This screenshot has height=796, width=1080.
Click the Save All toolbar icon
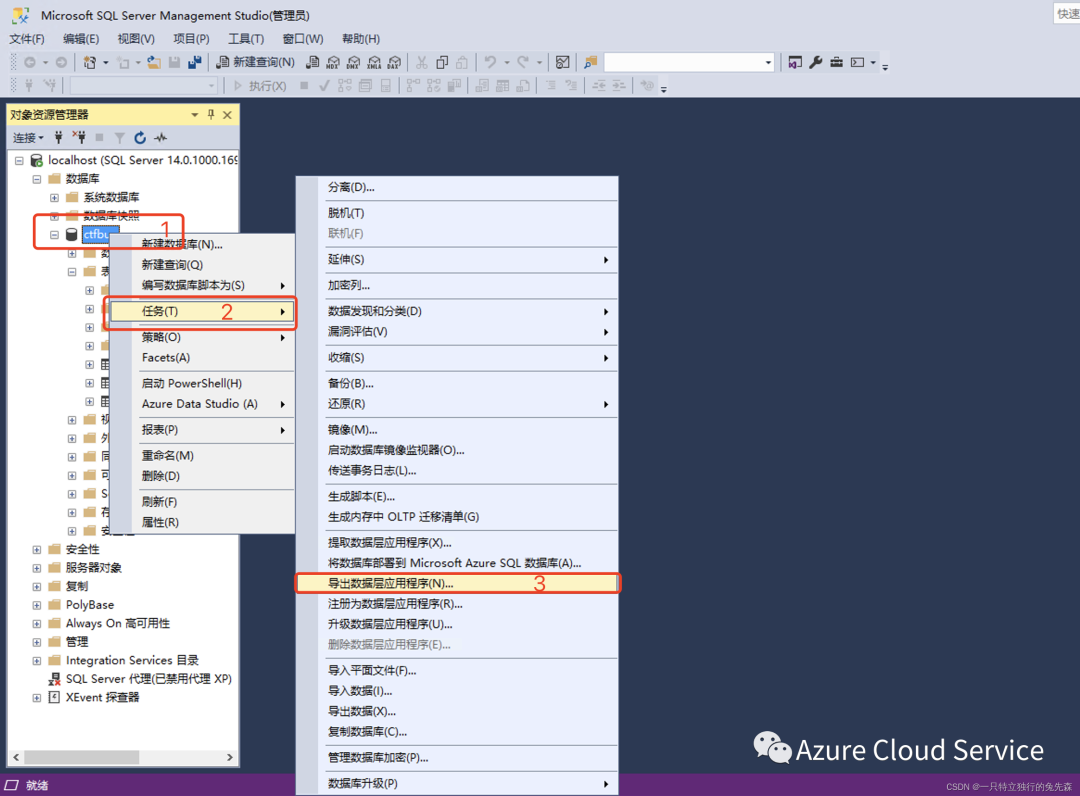click(196, 63)
